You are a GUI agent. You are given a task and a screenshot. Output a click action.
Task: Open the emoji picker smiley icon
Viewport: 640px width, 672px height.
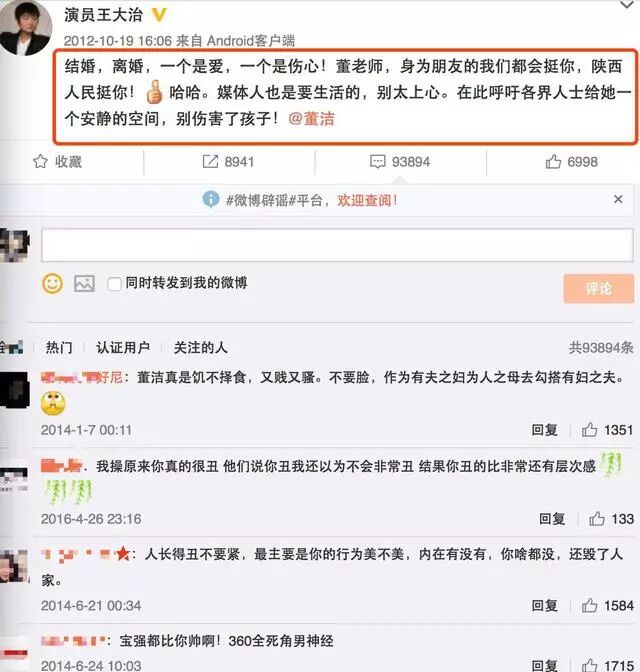[x=52, y=283]
